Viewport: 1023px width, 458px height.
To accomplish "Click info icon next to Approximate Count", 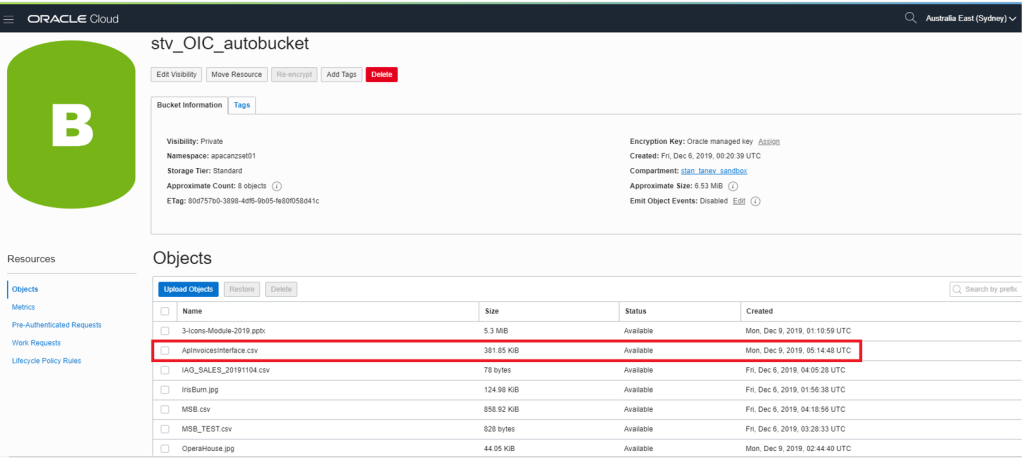I will [276, 186].
